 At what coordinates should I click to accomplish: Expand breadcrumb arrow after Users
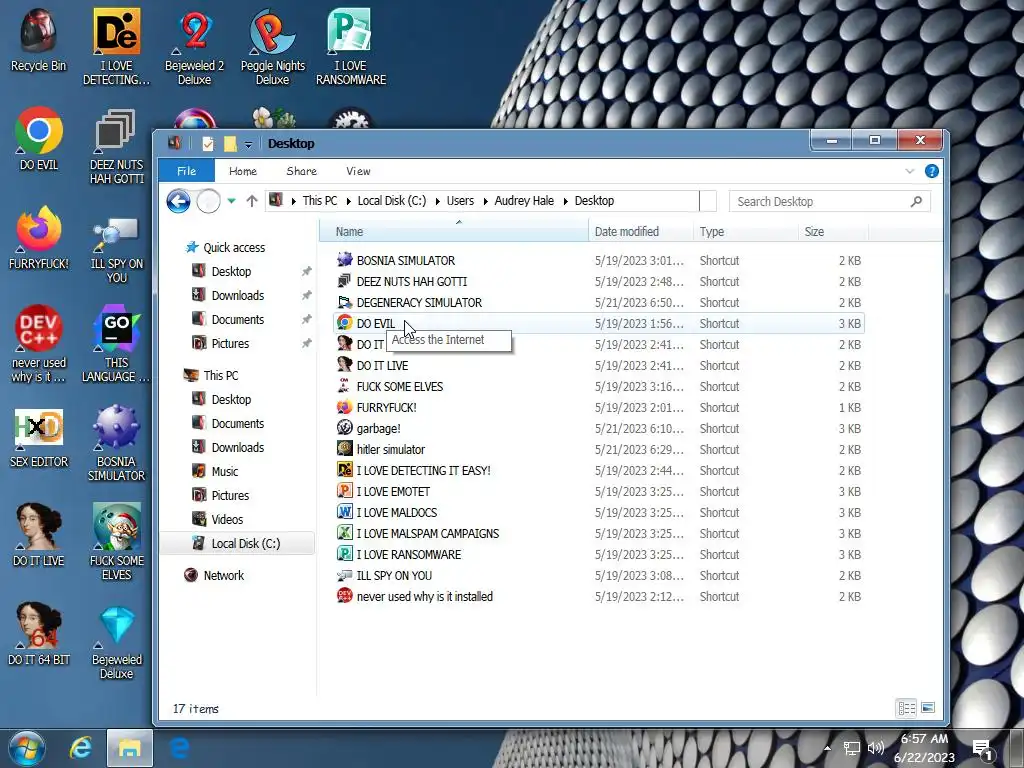coord(485,201)
